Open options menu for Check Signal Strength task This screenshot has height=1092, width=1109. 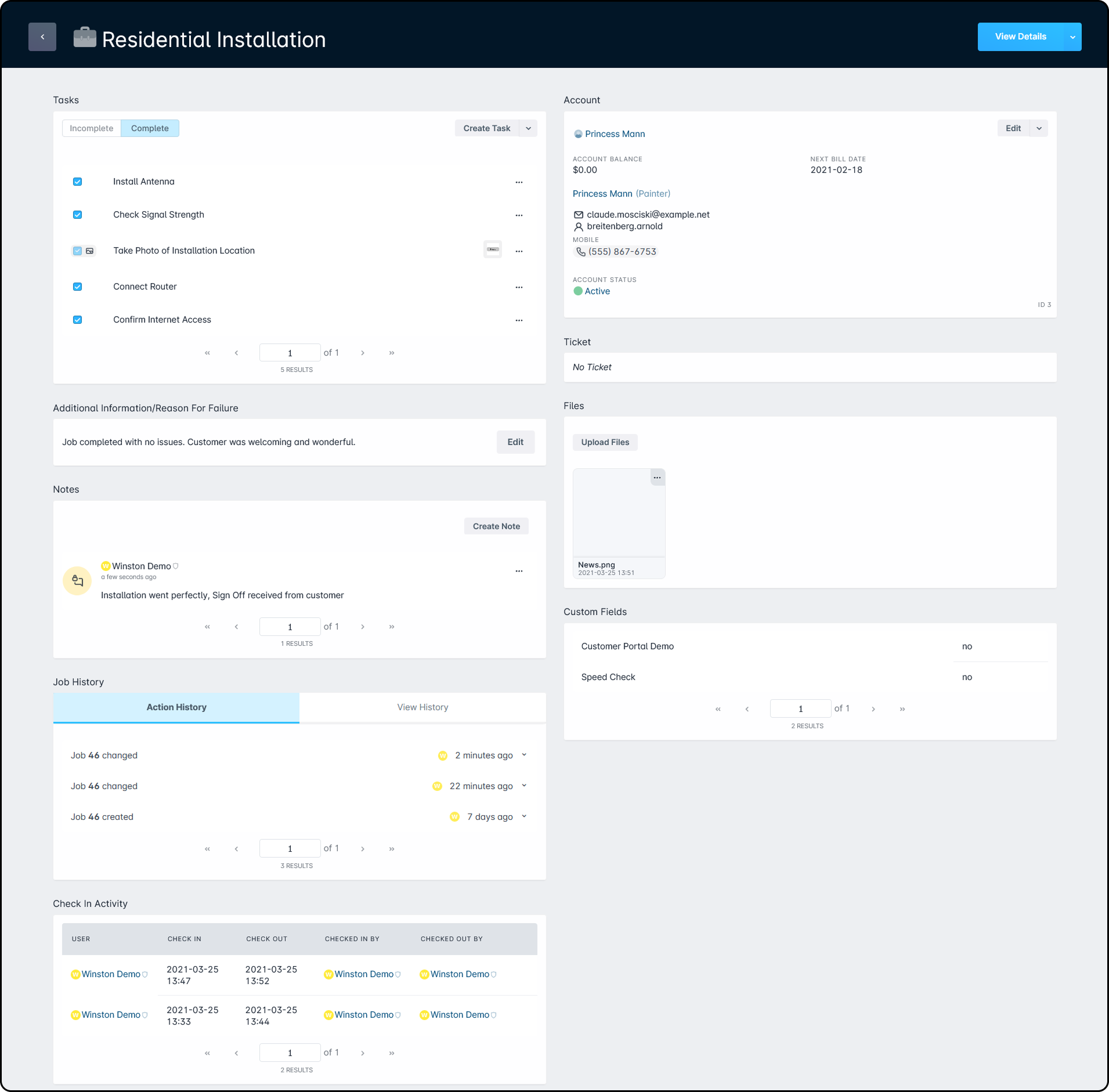[x=519, y=215]
